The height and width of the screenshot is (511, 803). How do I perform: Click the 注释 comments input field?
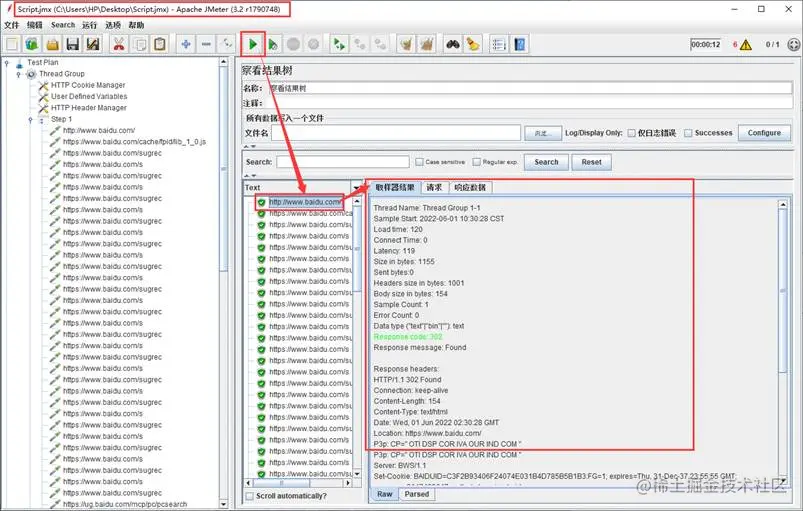tap(531, 103)
